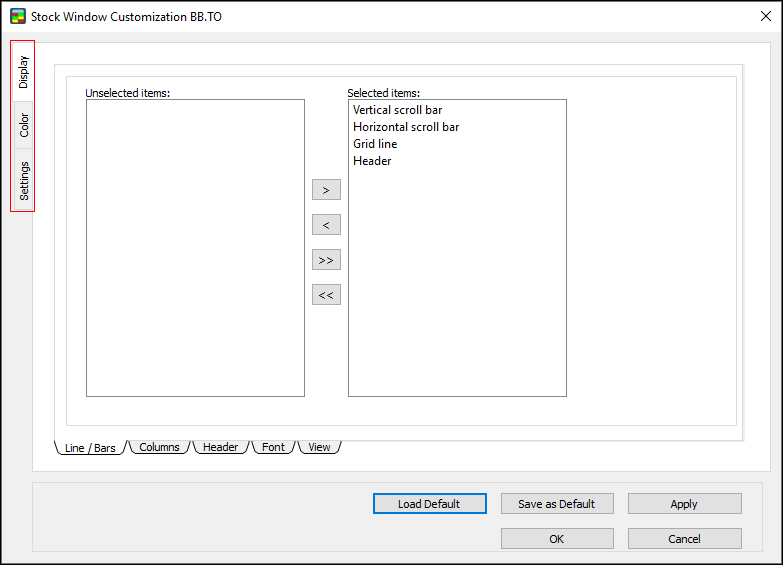783x565 pixels.
Task: Click the double right arrow move-all button
Action: pyautogui.click(x=326, y=260)
